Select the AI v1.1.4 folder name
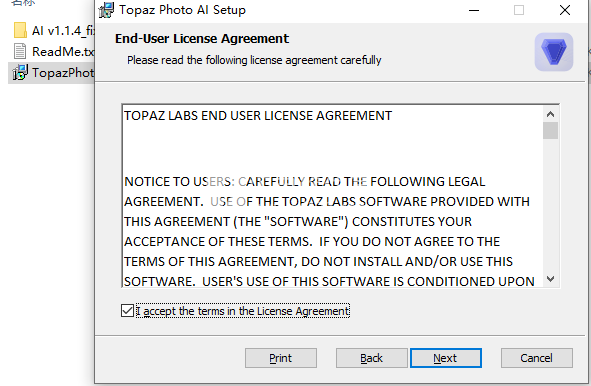This screenshot has height=386, width=591. click(x=63, y=31)
